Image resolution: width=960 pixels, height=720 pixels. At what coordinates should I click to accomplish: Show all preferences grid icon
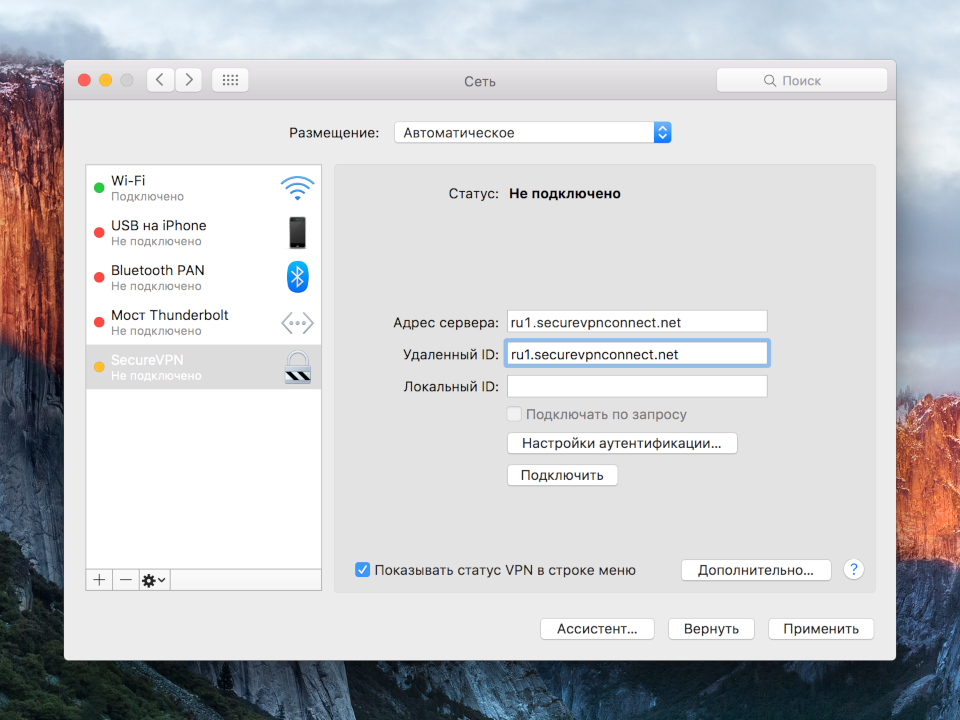[x=230, y=80]
